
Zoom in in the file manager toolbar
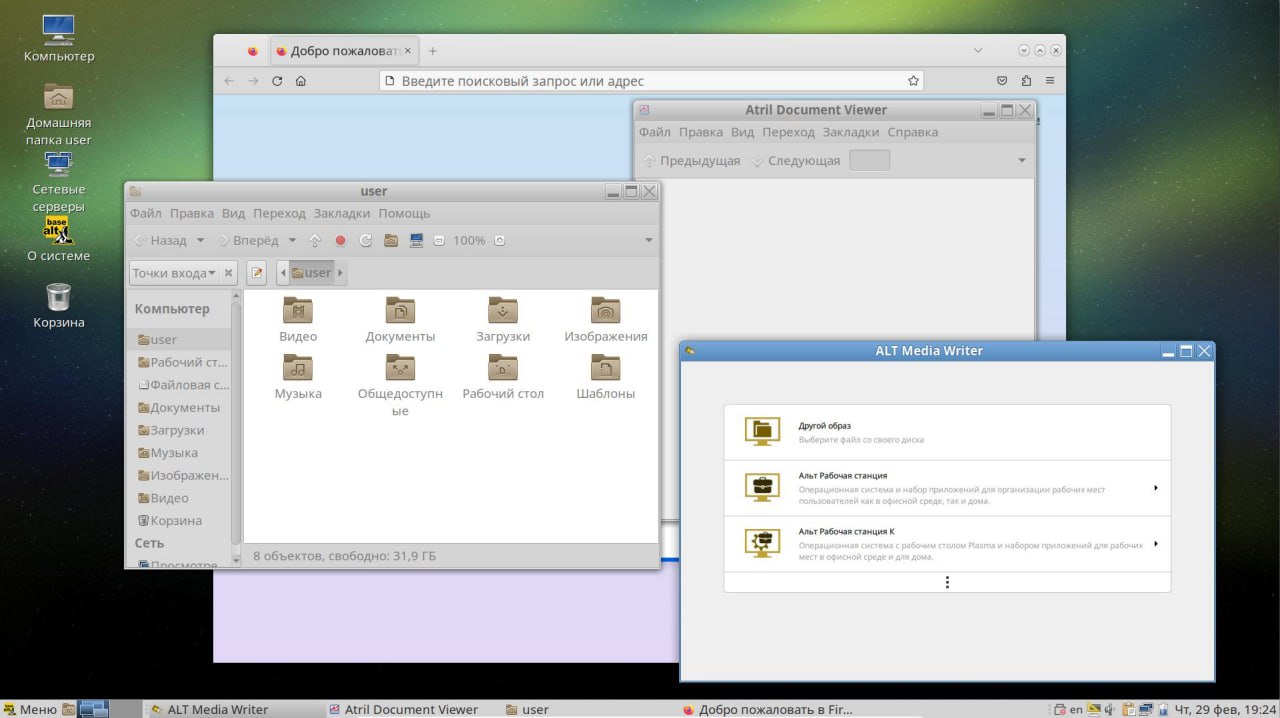pos(500,240)
